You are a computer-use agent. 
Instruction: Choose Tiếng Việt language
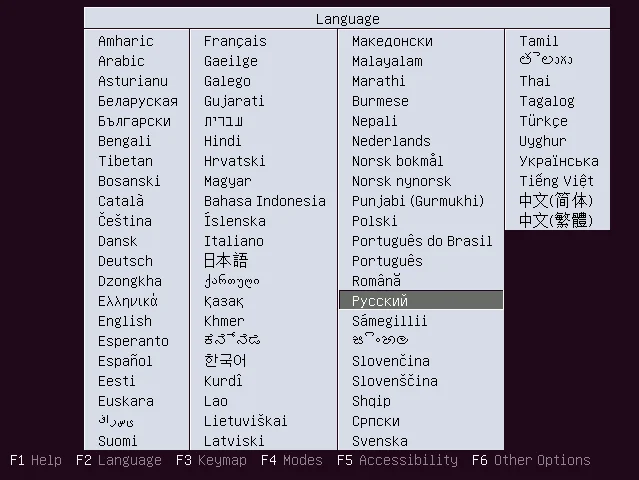(556, 181)
